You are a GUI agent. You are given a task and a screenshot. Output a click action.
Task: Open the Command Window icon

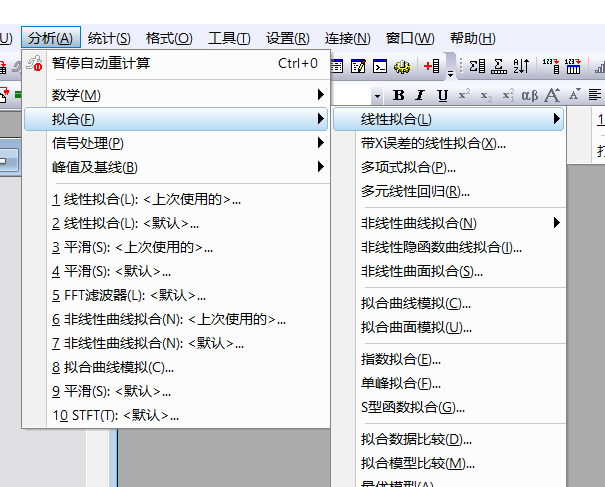click(x=380, y=66)
